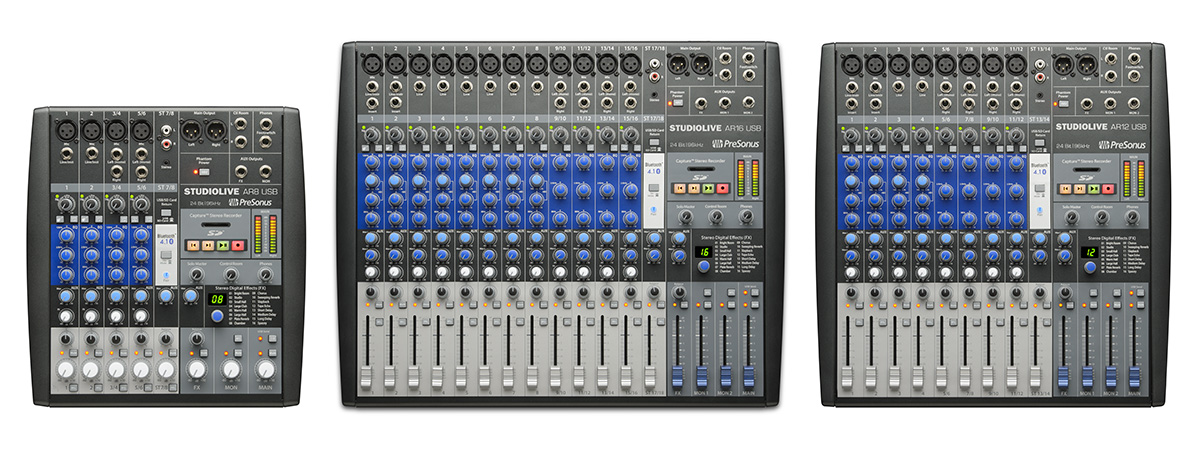Click the Control Room knob on the AR8
The width and height of the screenshot is (1200, 449).
(x=231, y=274)
